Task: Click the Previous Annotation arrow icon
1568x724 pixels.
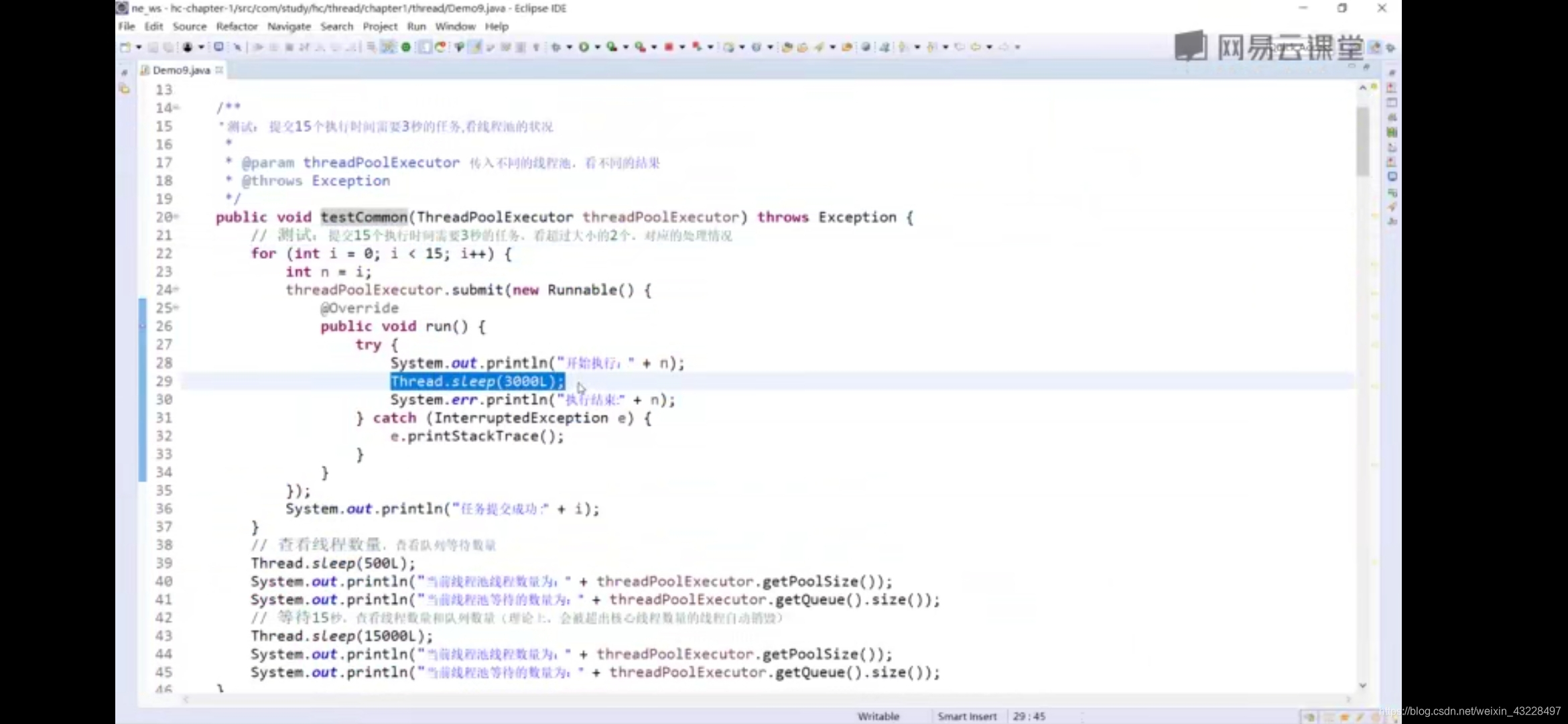Action: click(931, 47)
